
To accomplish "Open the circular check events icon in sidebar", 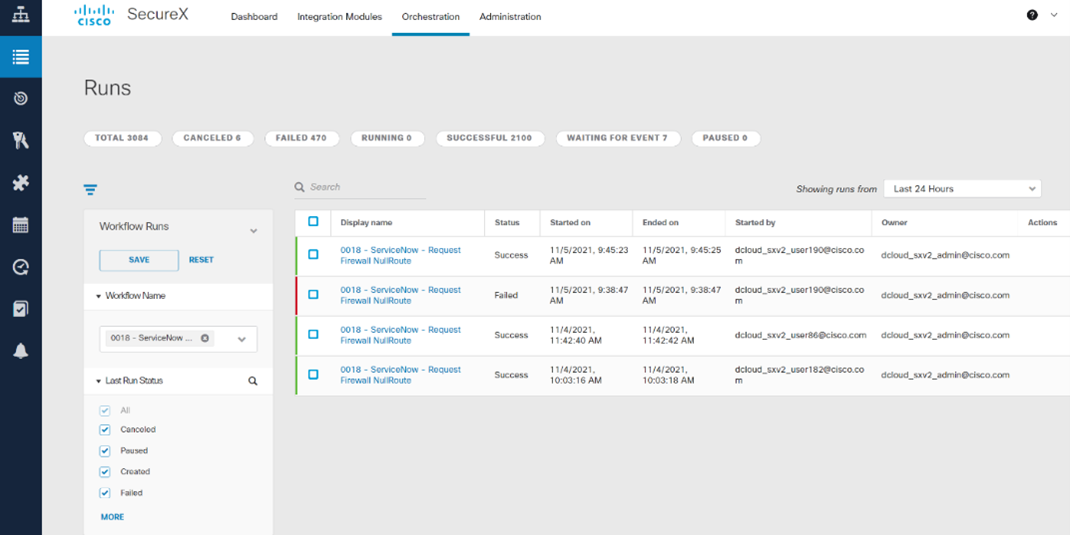I will (20, 267).
